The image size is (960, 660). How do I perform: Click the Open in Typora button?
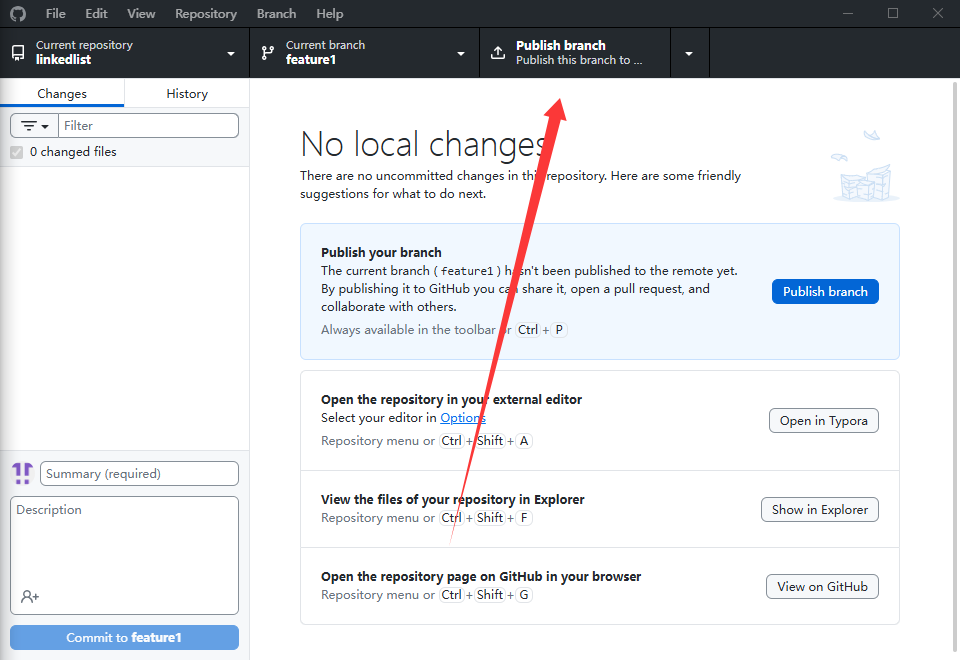click(x=823, y=421)
